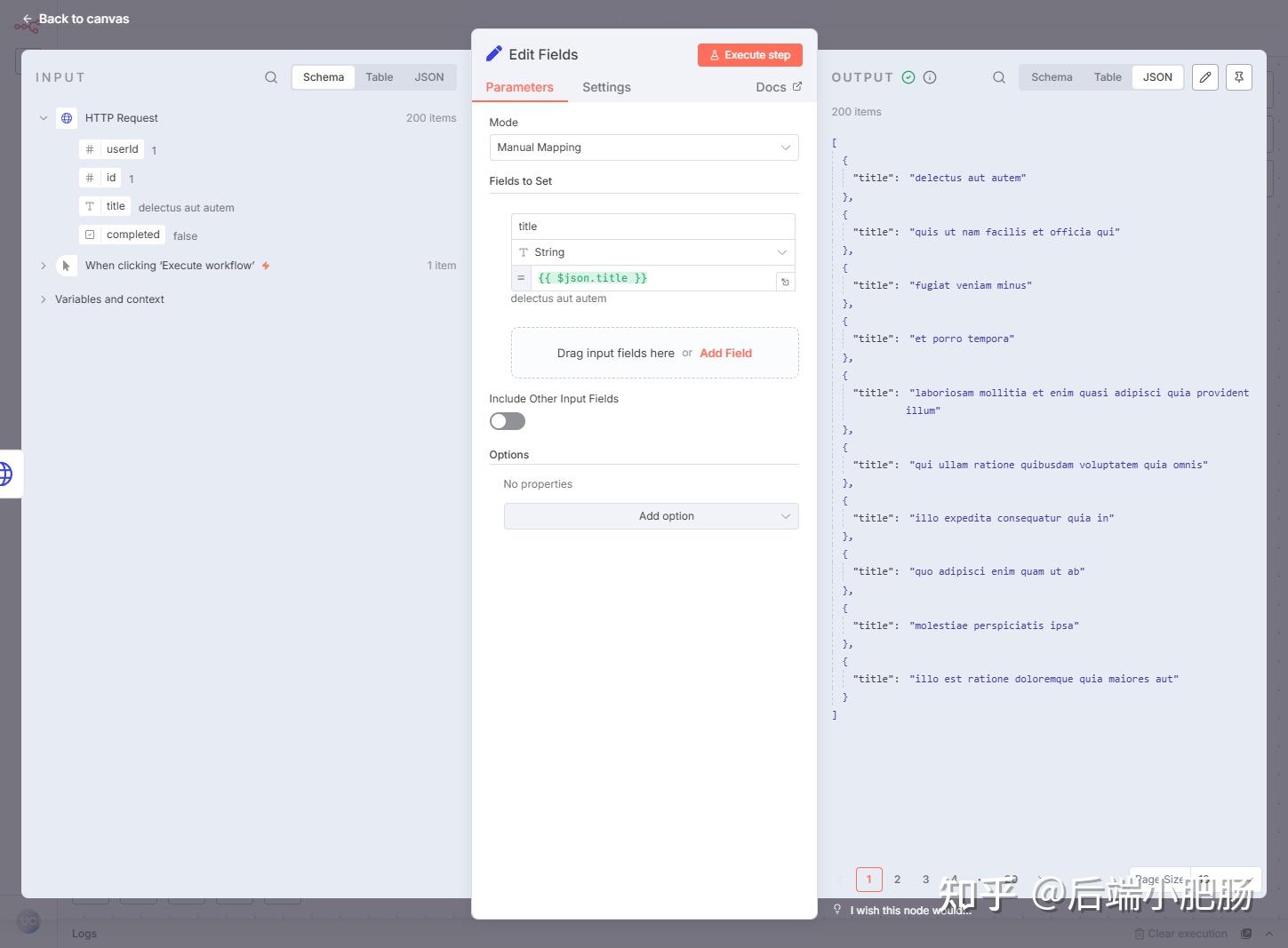
Task: Switch input view to Table
Action: click(x=380, y=77)
